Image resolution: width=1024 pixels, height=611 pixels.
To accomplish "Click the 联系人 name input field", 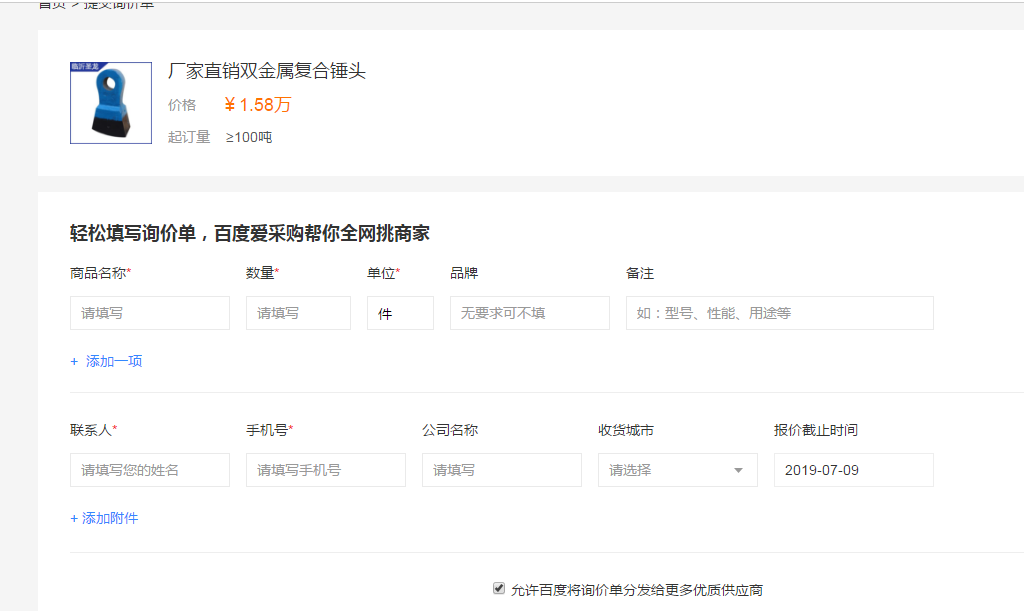I will [x=150, y=469].
